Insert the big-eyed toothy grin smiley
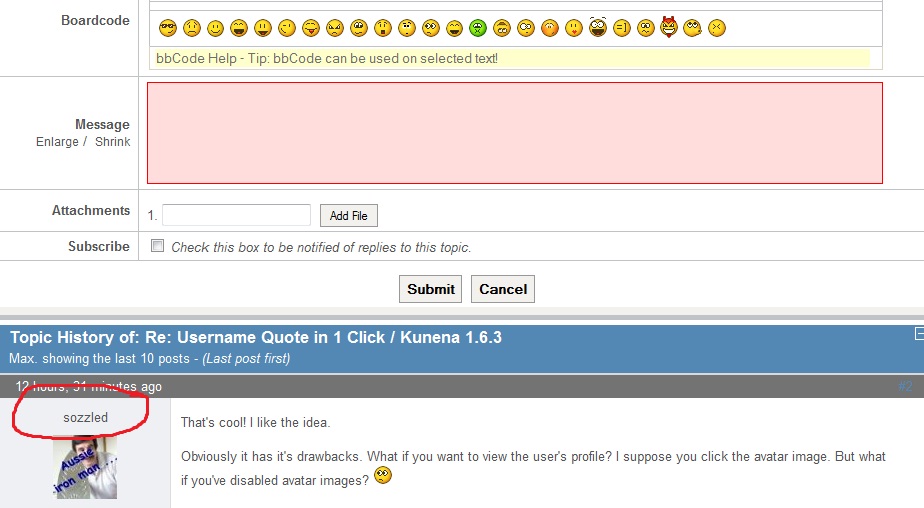The height and width of the screenshot is (508, 924). [x=598, y=27]
